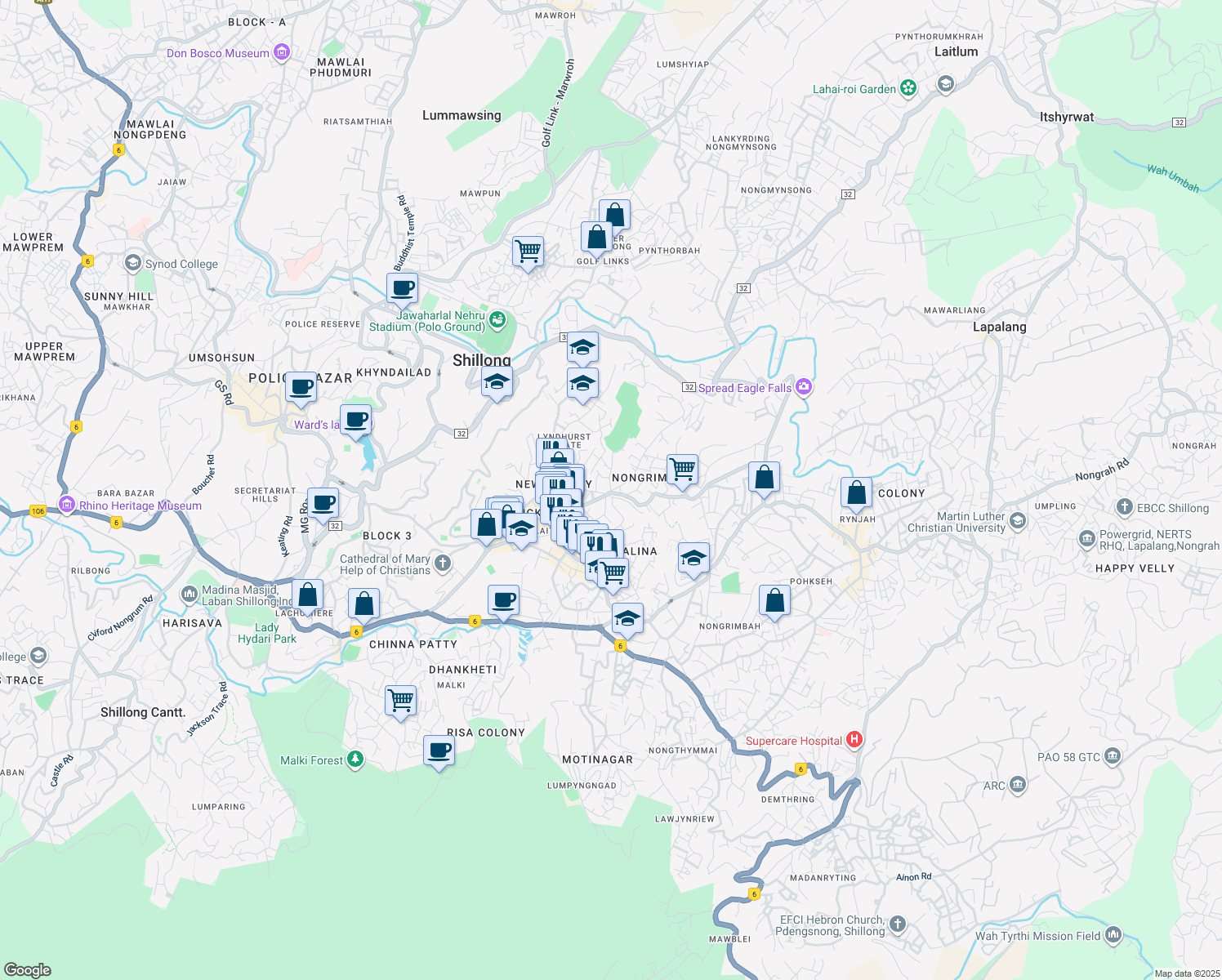Click the MOTINAGAR neighborhood label

(x=598, y=759)
